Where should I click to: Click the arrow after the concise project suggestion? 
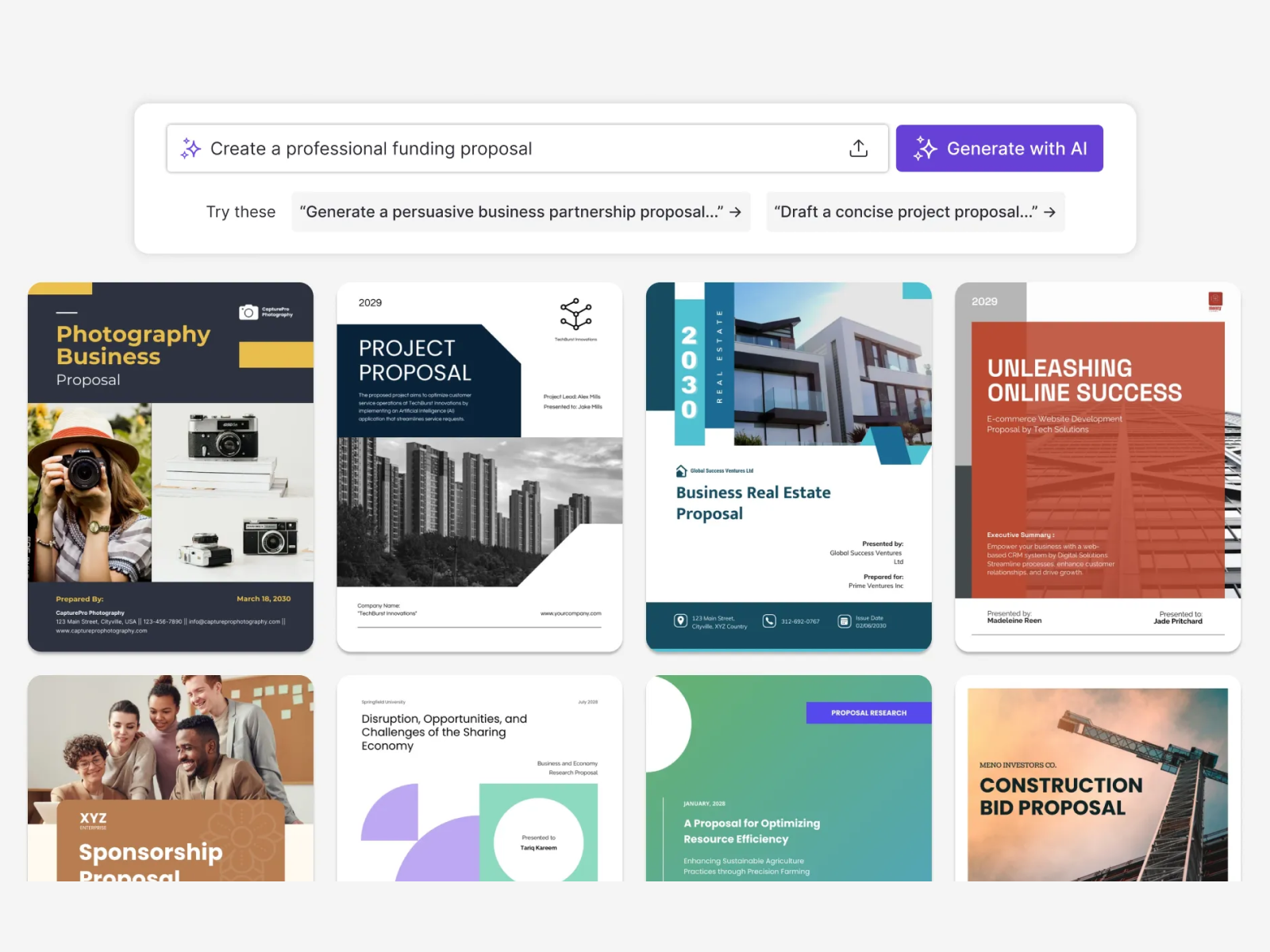[1049, 212]
